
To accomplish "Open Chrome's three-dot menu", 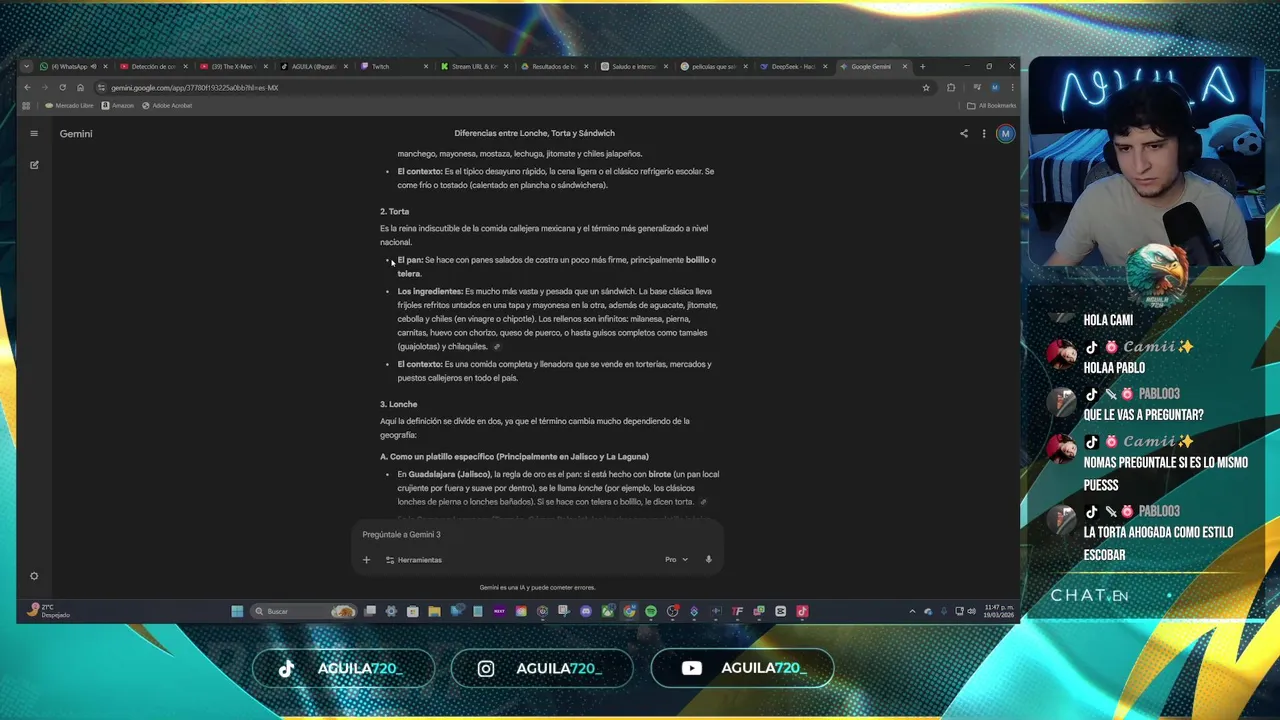I will 1011,87.
